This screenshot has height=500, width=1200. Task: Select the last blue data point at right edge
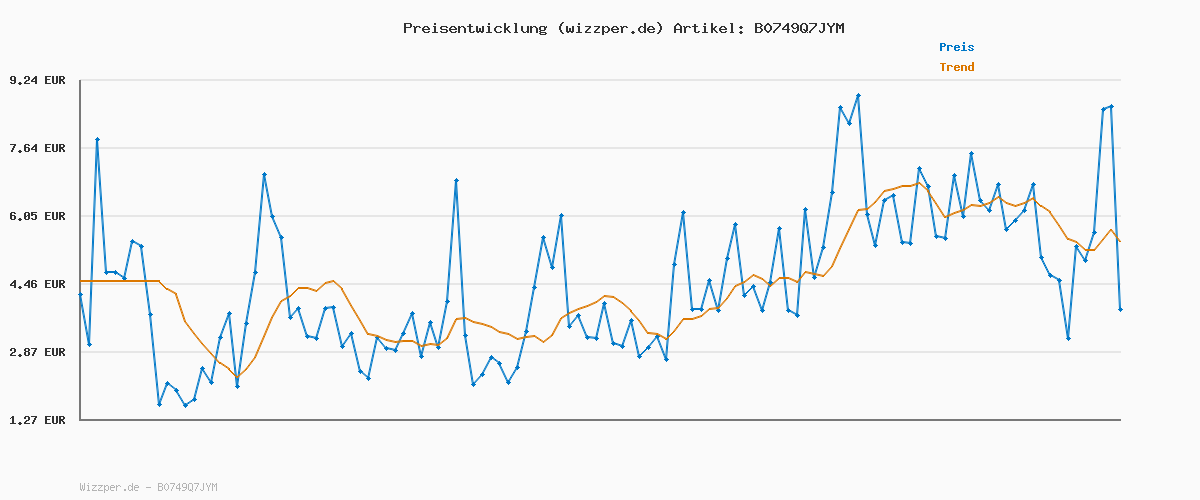[x=1120, y=309]
